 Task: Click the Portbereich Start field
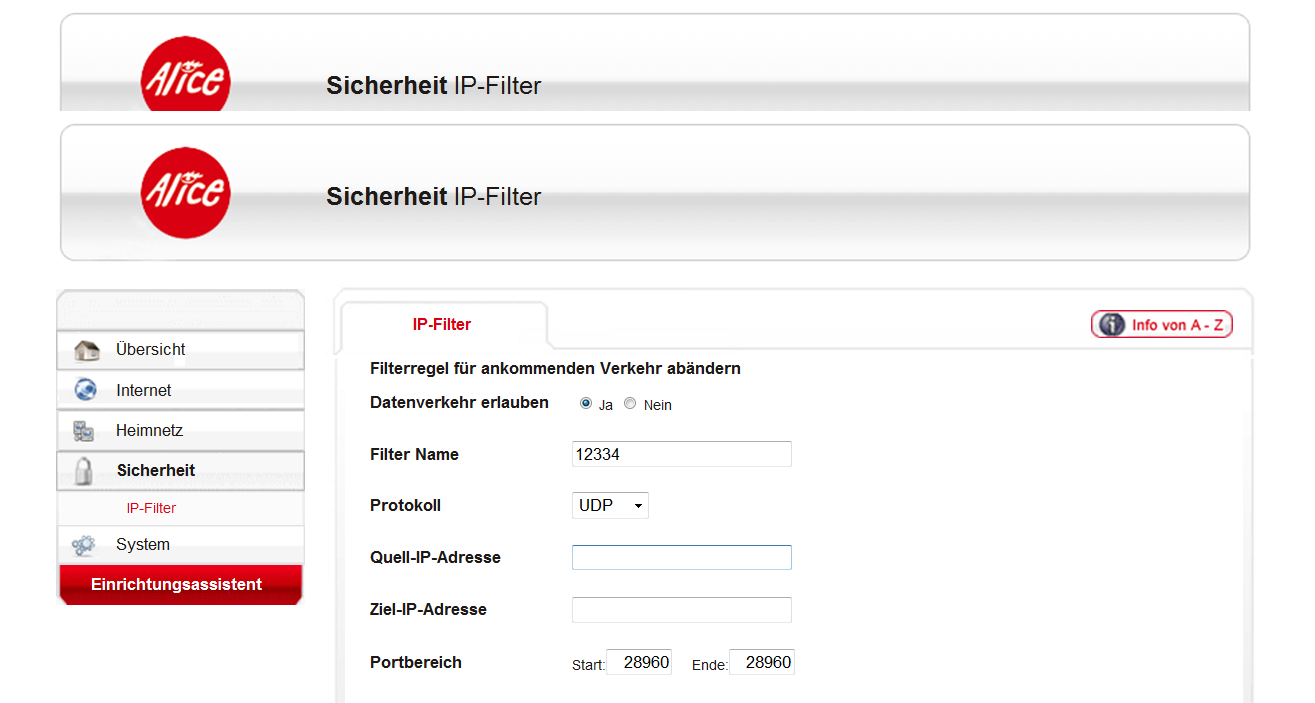(639, 662)
